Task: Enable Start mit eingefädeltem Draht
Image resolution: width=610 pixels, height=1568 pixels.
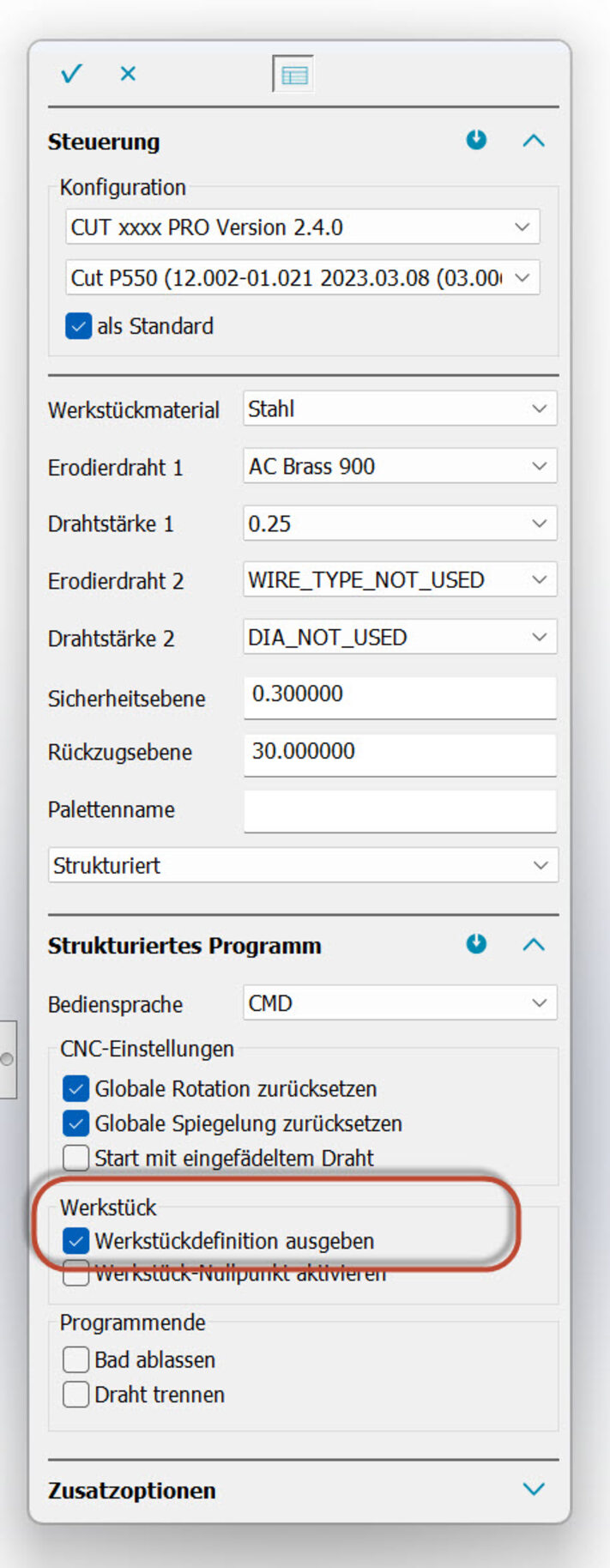Action: (x=76, y=1158)
